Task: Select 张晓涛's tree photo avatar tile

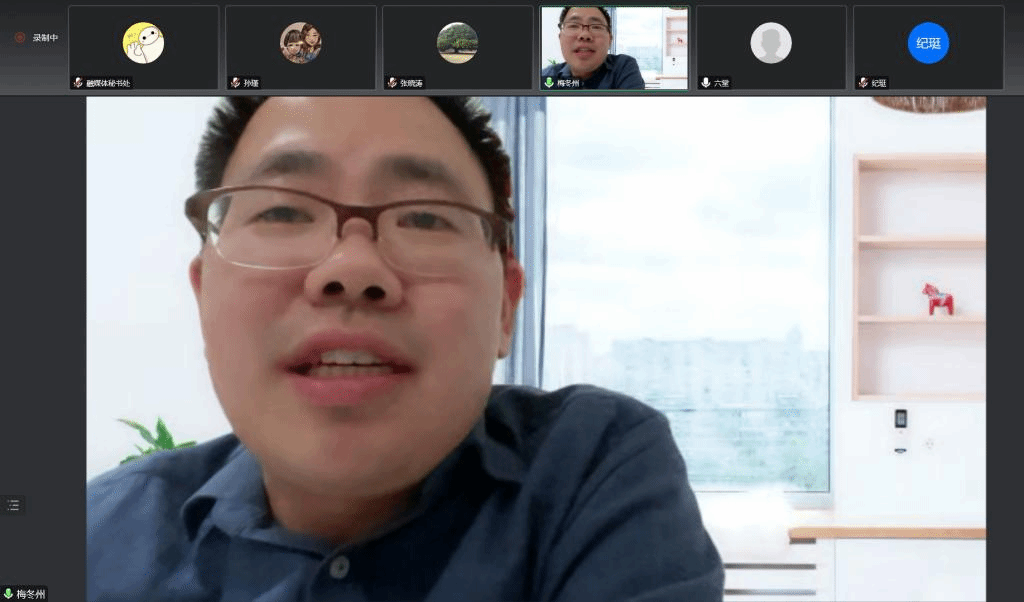Action: pos(457,43)
